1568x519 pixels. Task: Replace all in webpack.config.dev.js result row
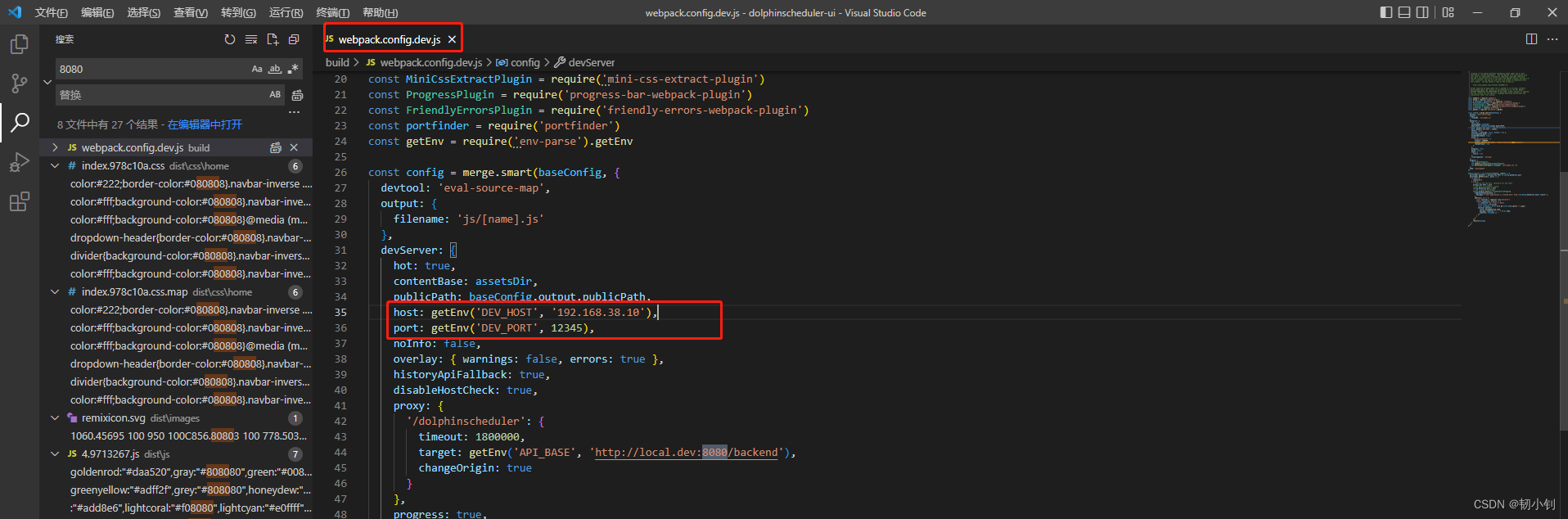[x=276, y=148]
